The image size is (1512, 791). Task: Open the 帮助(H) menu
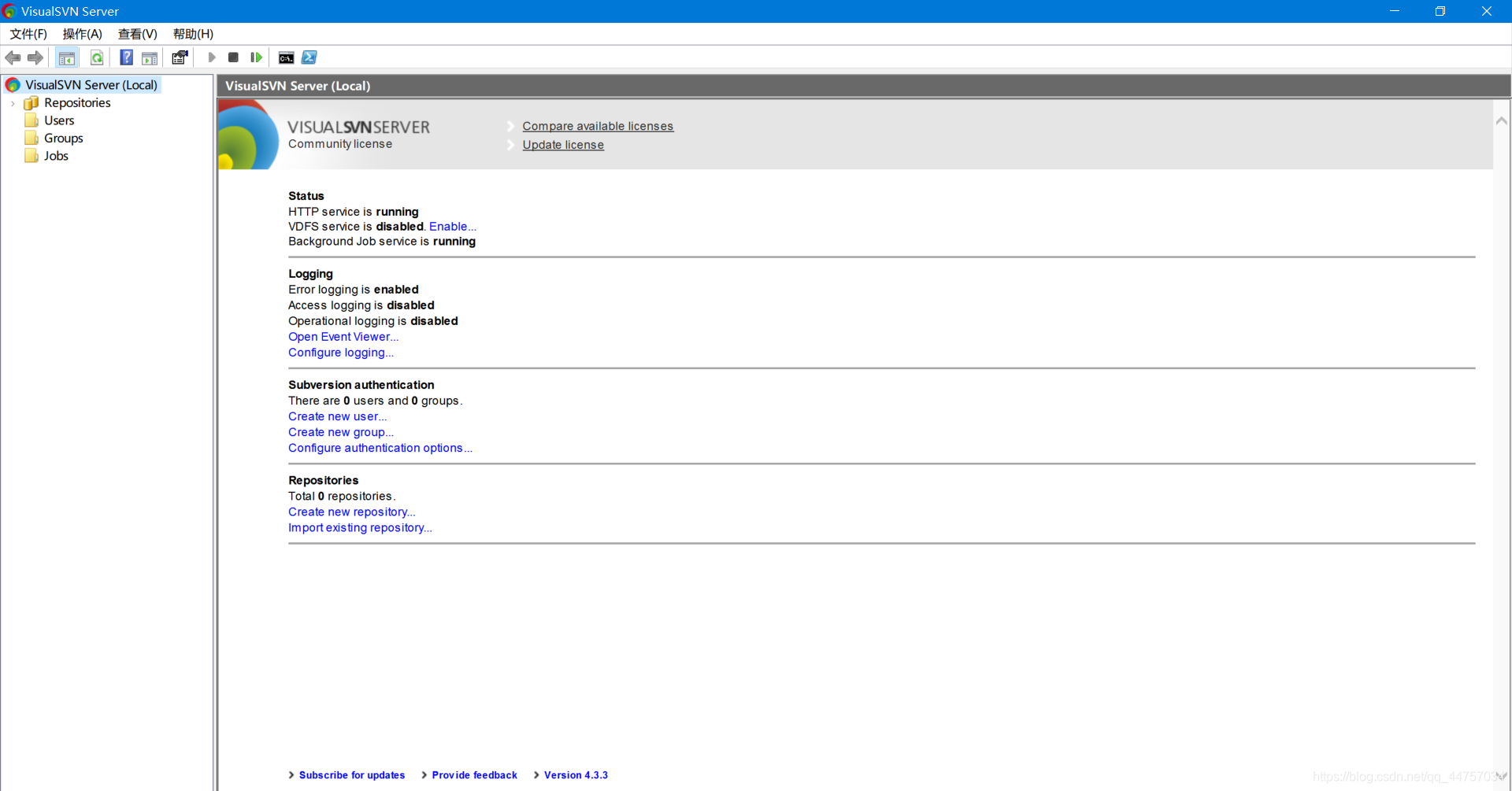point(194,34)
